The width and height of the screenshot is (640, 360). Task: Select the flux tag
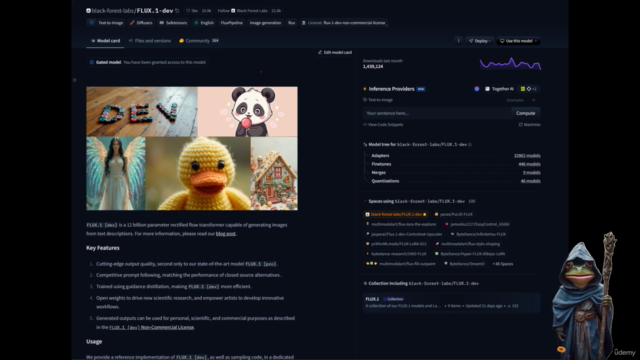(291, 23)
